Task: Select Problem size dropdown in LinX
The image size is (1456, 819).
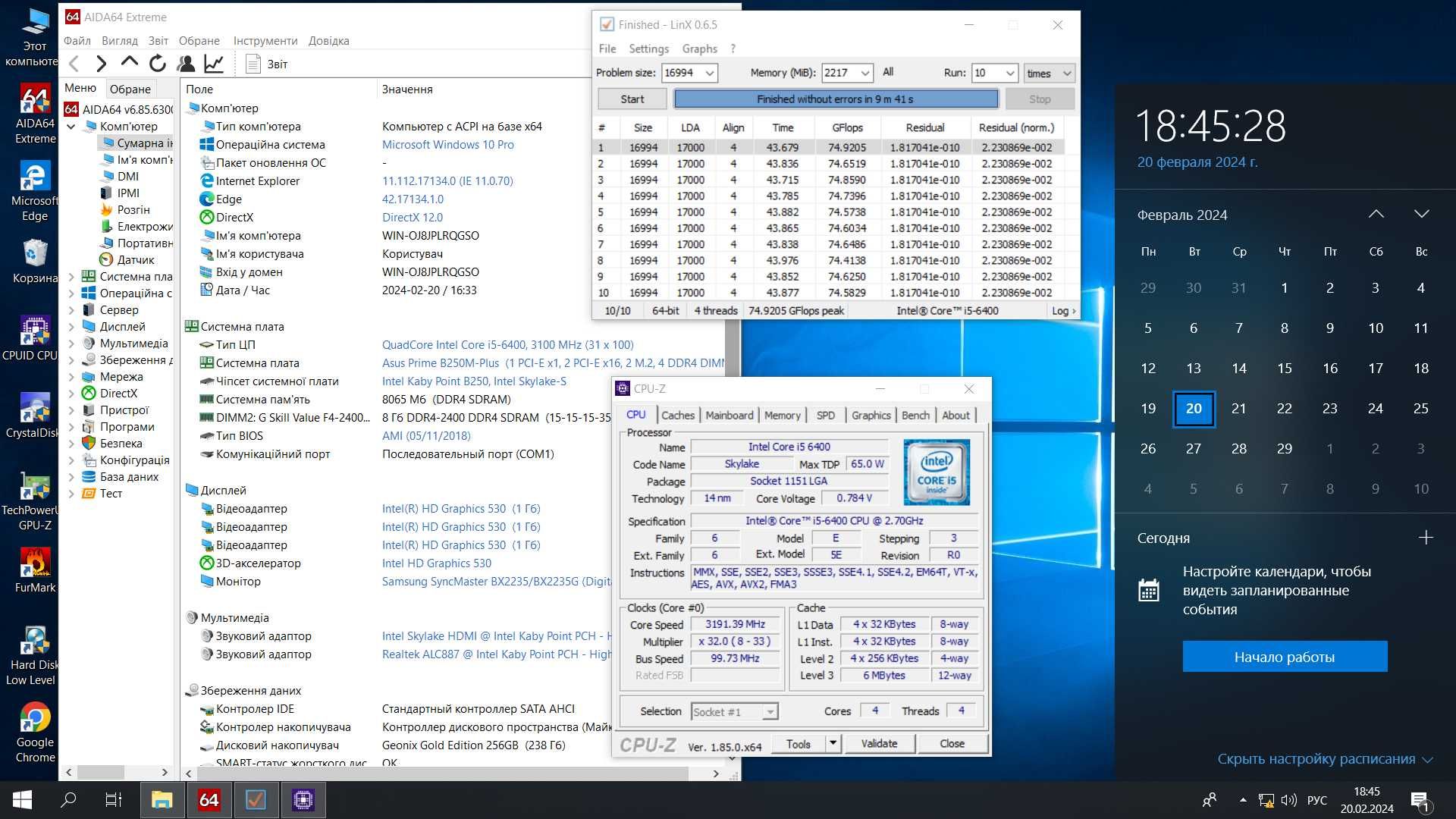Action: pyautogui.click(x=690, y=72)
